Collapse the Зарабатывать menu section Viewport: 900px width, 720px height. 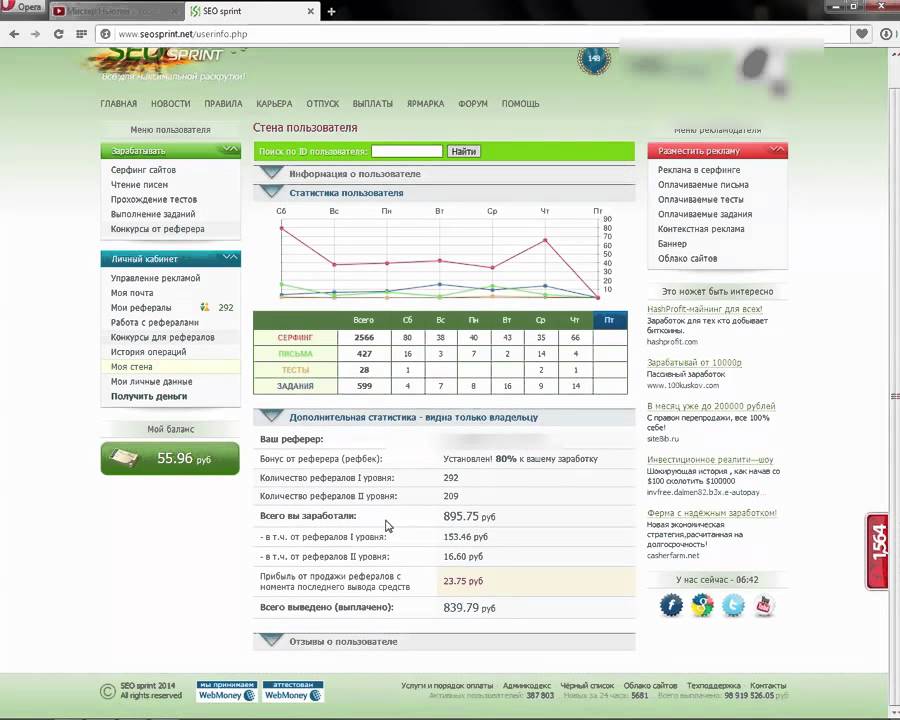230,150
